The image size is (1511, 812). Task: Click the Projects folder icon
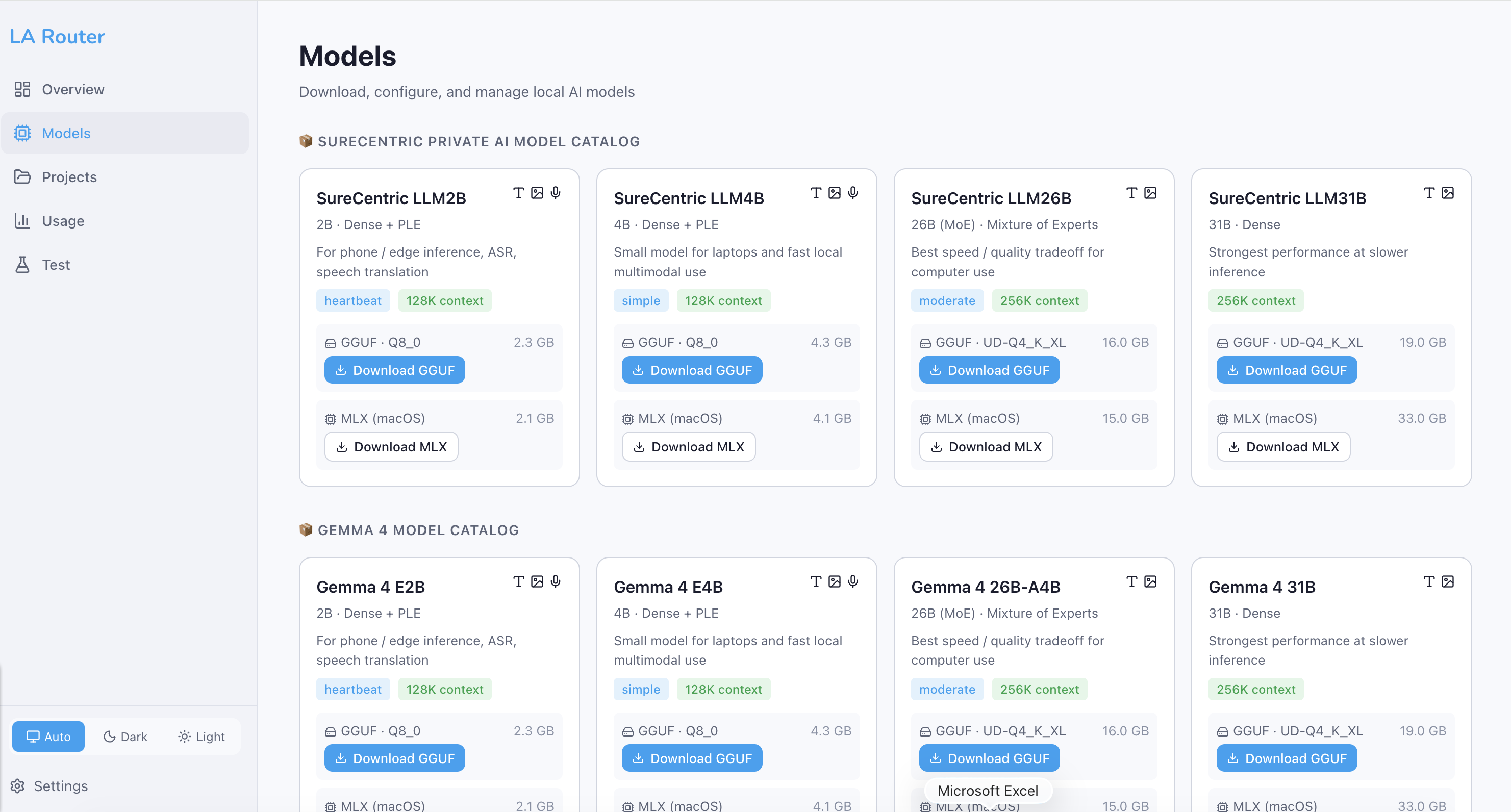click(22, 177)
